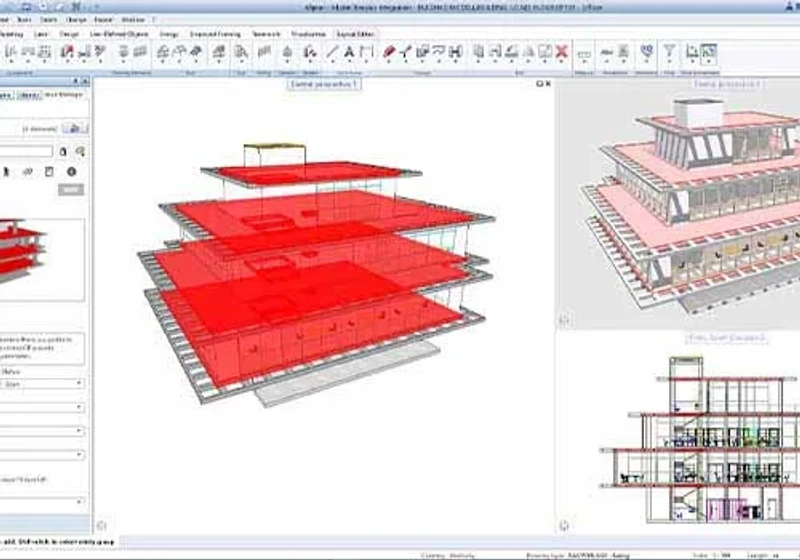The width and height of the screenshot is (800, 560).
Task: Open the 'Teamwork' ribbon tab
Action: tap(266, 34)
